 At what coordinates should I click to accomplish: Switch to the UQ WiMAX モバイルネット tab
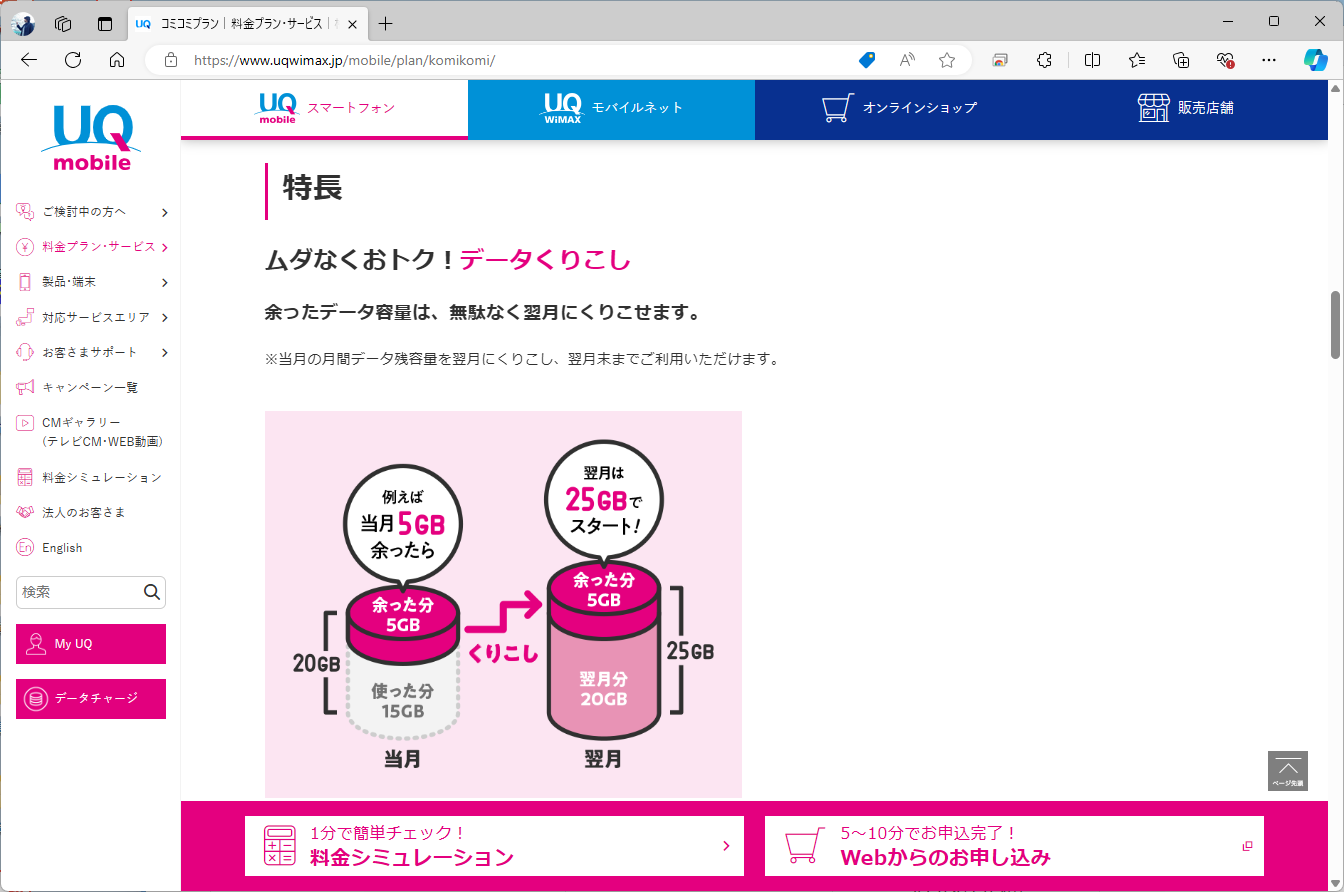(611, 108)
